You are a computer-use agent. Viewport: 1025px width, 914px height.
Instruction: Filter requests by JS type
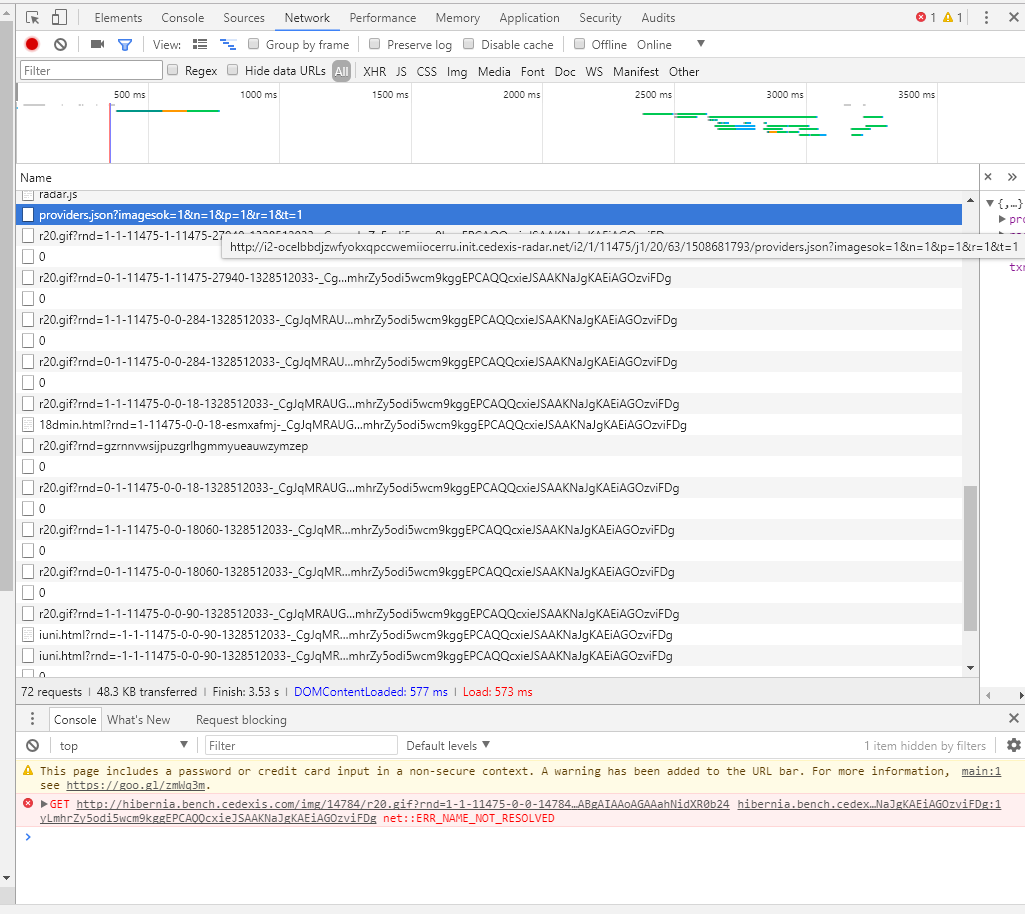click(401, 71)
